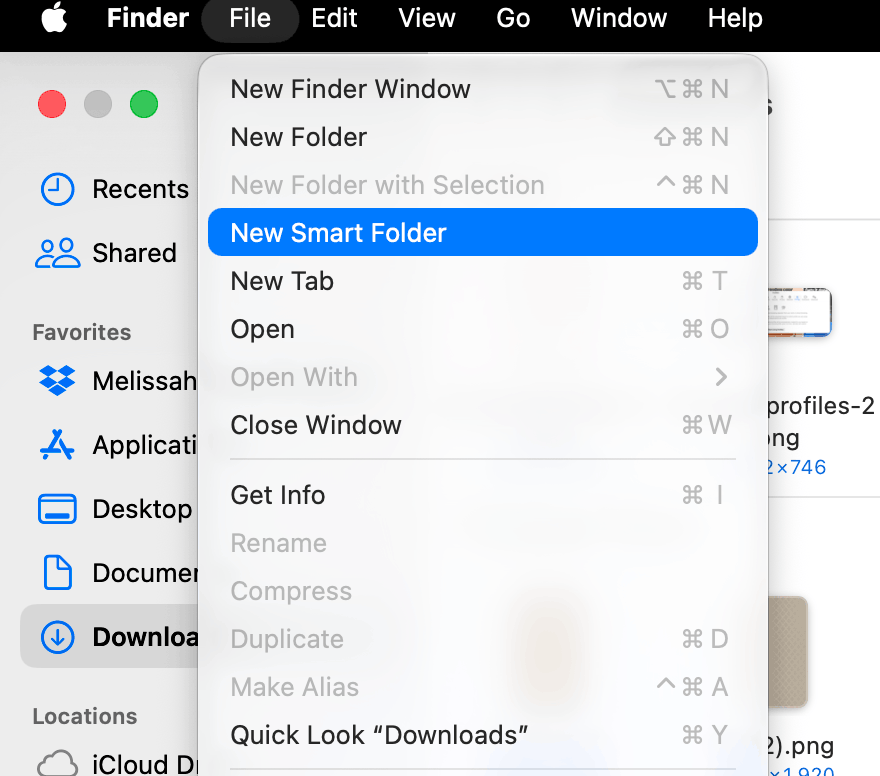Screen dimensions: 880x776
Task: Close the Finder window with red button
Action: point(52,104)
